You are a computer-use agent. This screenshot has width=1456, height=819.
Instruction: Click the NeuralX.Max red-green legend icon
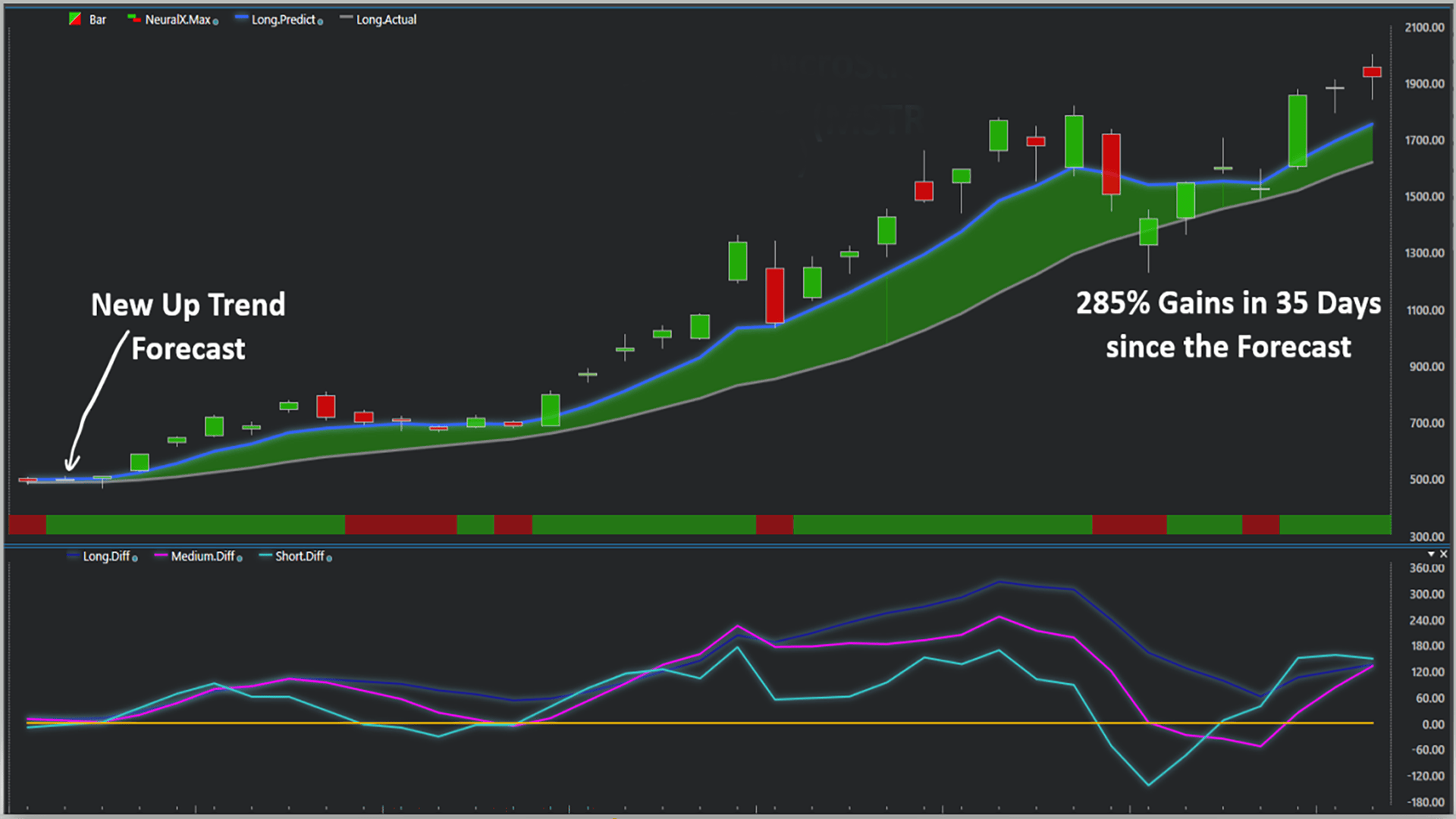click(134, 18)
